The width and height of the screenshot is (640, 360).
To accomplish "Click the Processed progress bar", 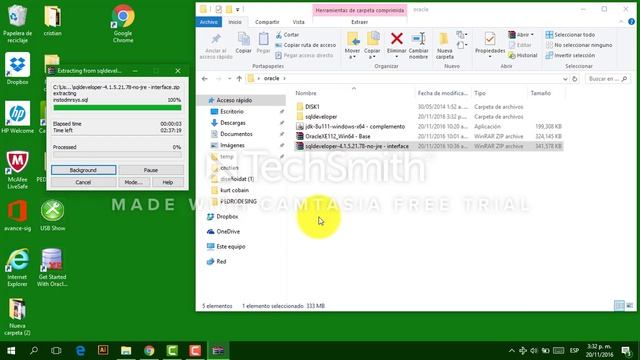I will pos(117,155).
